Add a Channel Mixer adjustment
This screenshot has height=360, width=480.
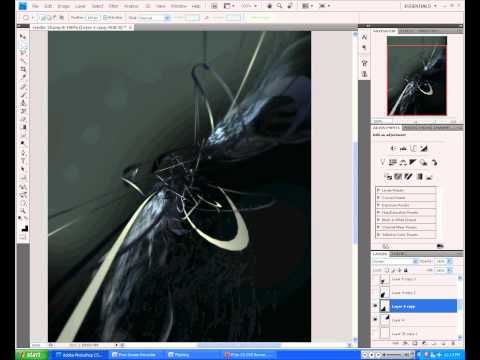(x=434, y=162)
